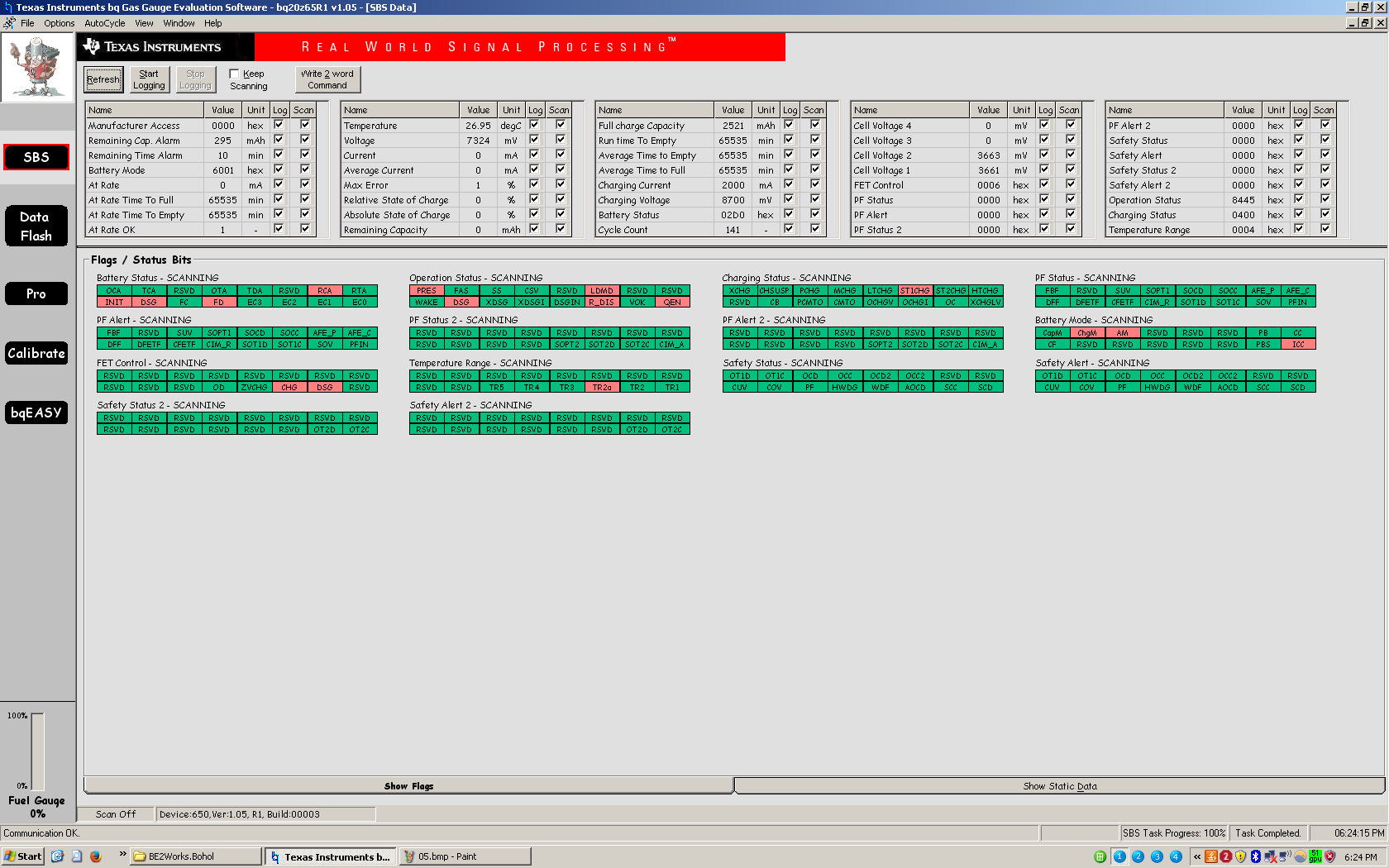Open the Data Flash page

36,226
